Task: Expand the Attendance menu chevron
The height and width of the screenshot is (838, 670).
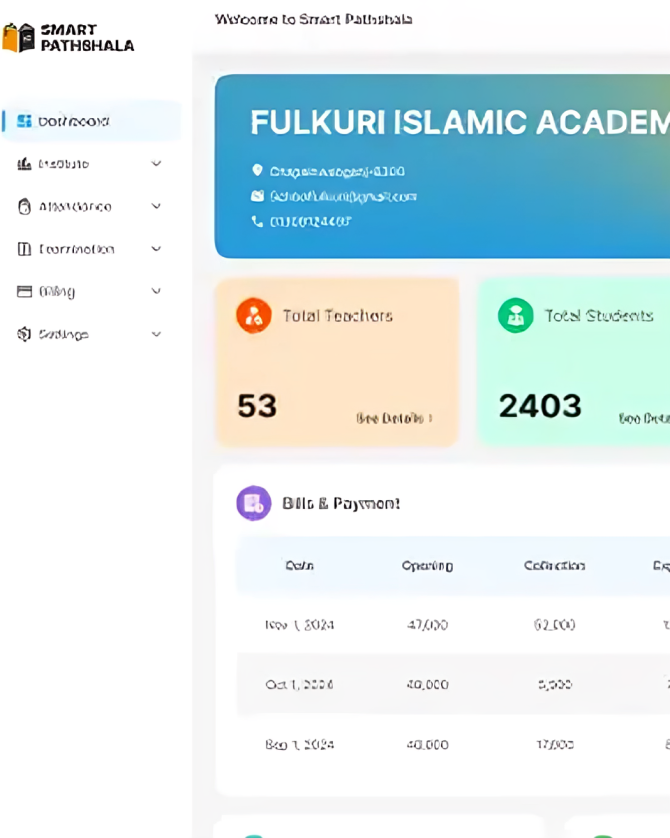Action: pos(156,207)
